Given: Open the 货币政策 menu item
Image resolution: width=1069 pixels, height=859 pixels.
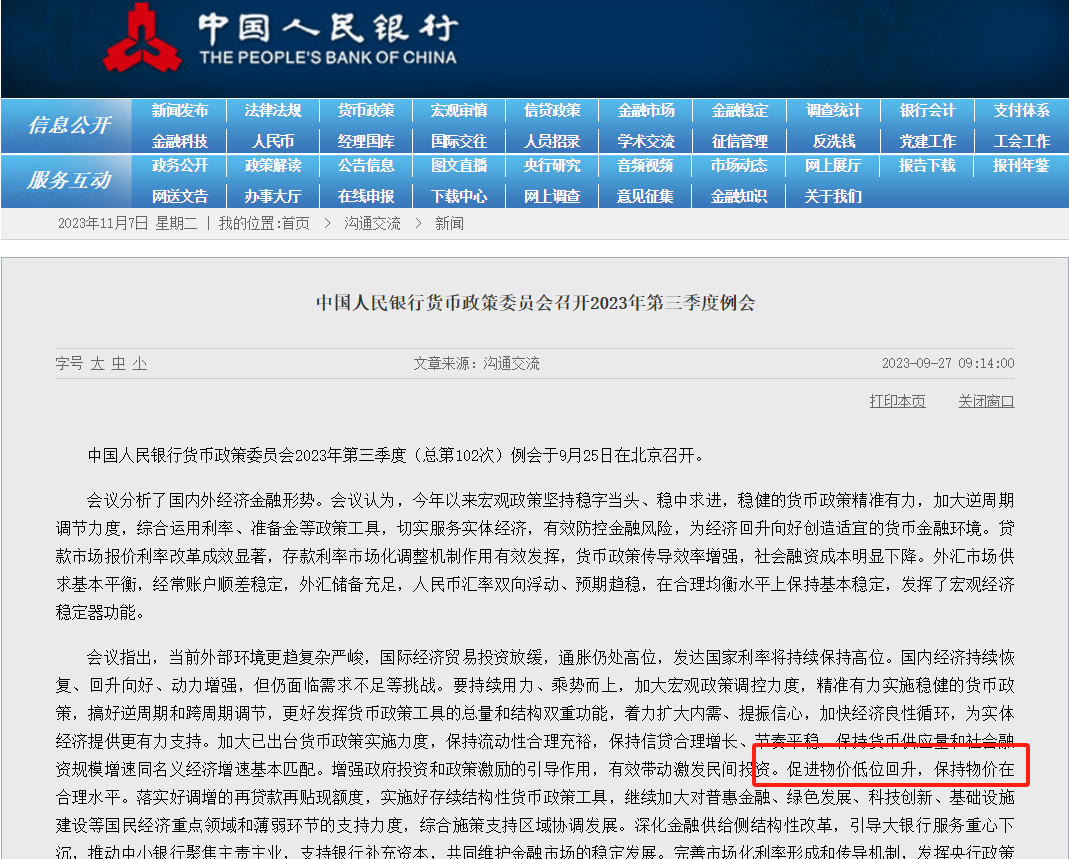Looking at the screenshot, I should tap(366, 110).
